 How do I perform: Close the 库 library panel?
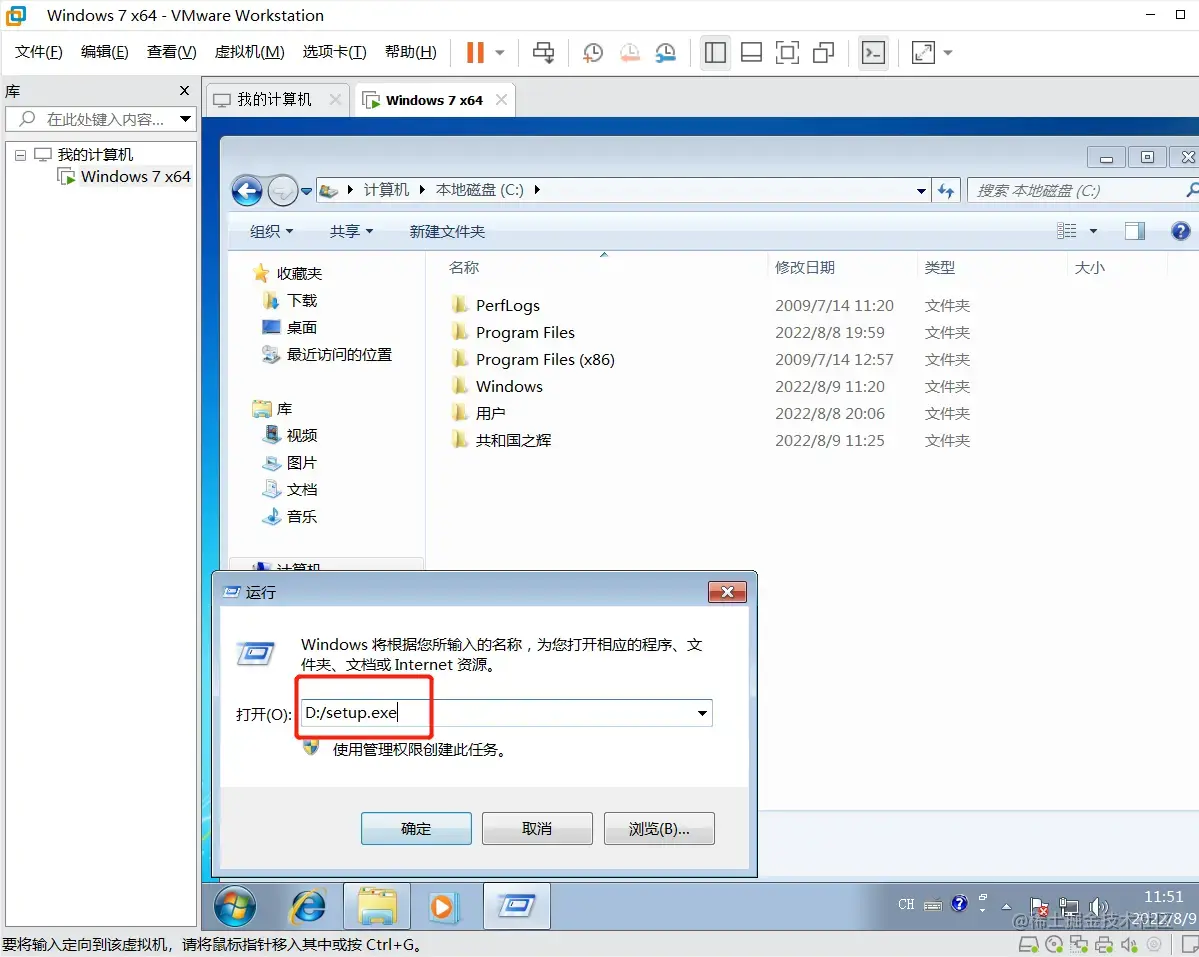[184, 91]
